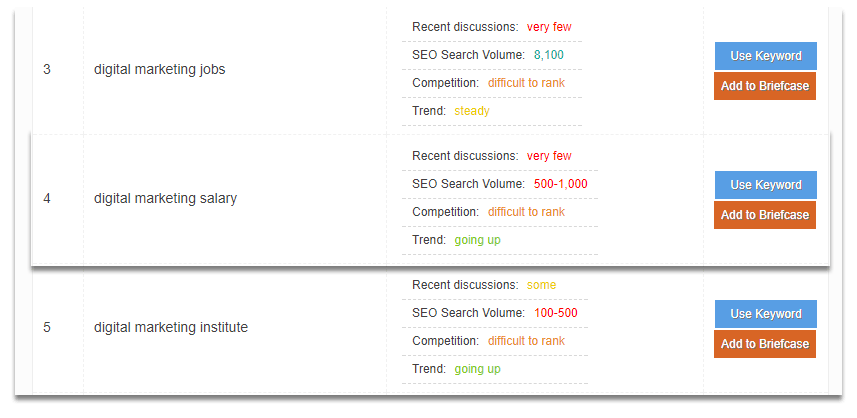Click 'difficult to rank' in salary row
This screenshot has width=857, height=418.
click(526, 211)
